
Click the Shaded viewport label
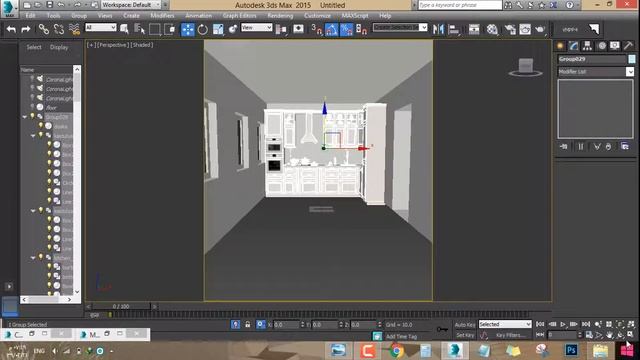click(x=142, y=45)
